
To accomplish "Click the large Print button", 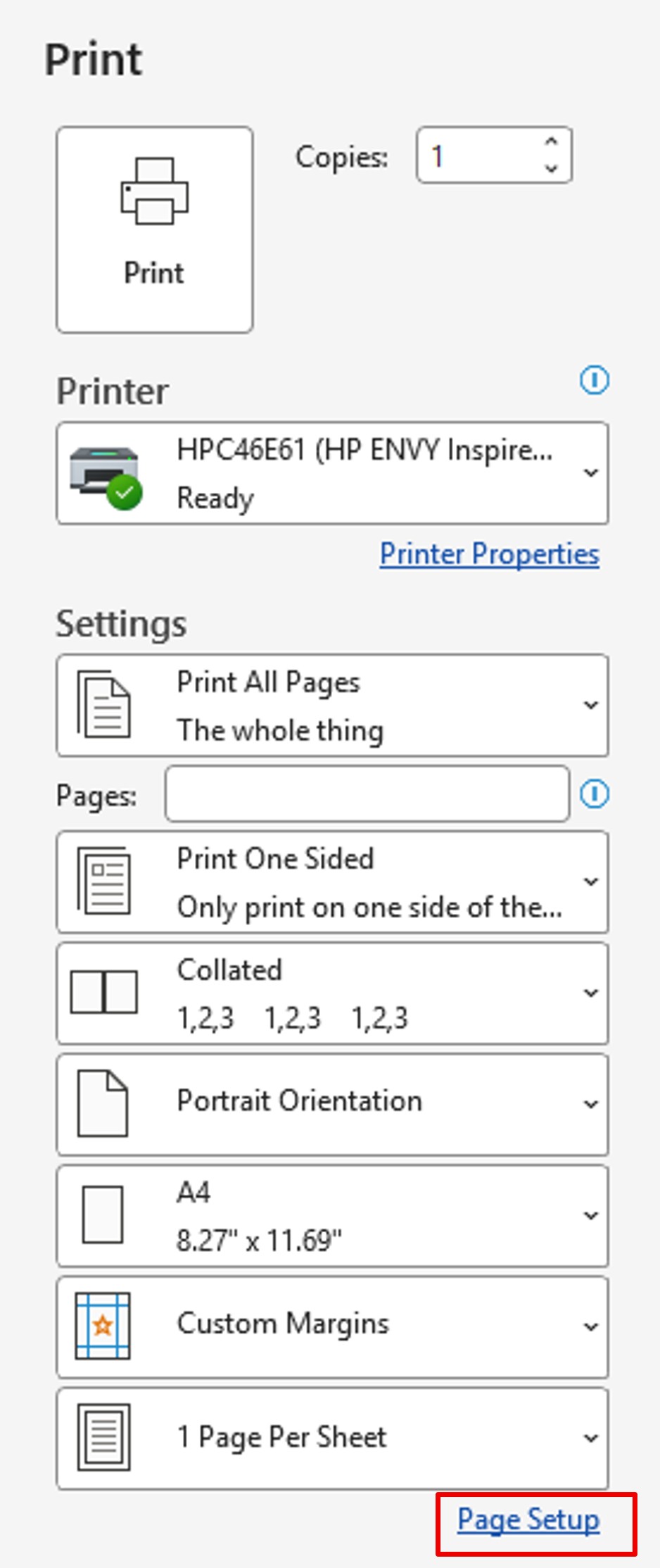I will [x=155, y=230].
